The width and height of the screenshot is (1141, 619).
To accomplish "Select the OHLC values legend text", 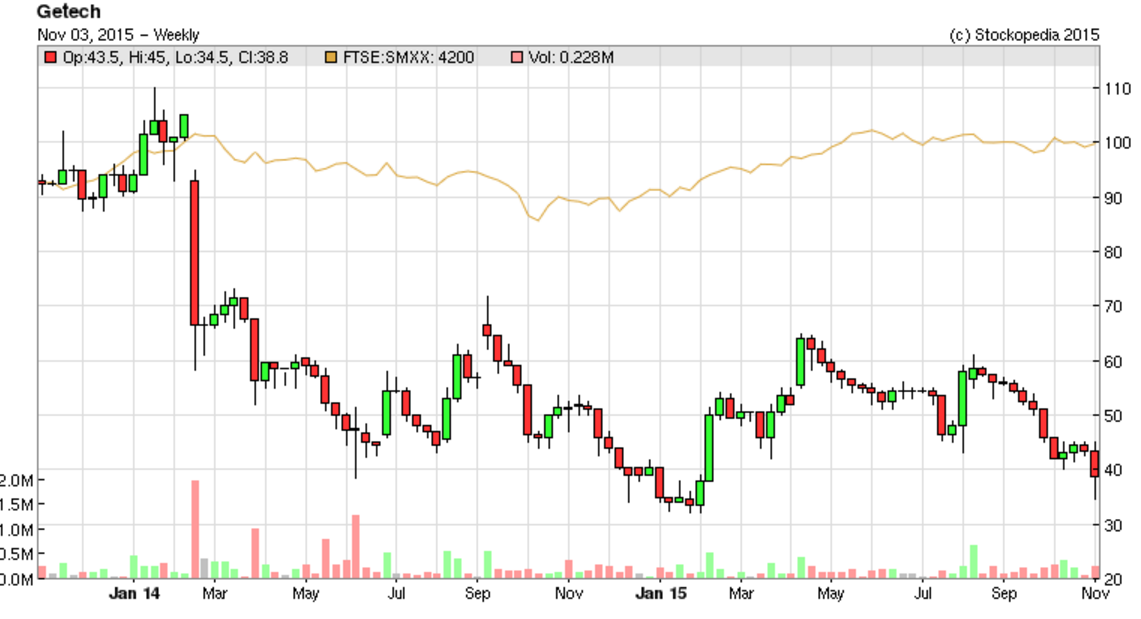I will click(x=175, y=58).
